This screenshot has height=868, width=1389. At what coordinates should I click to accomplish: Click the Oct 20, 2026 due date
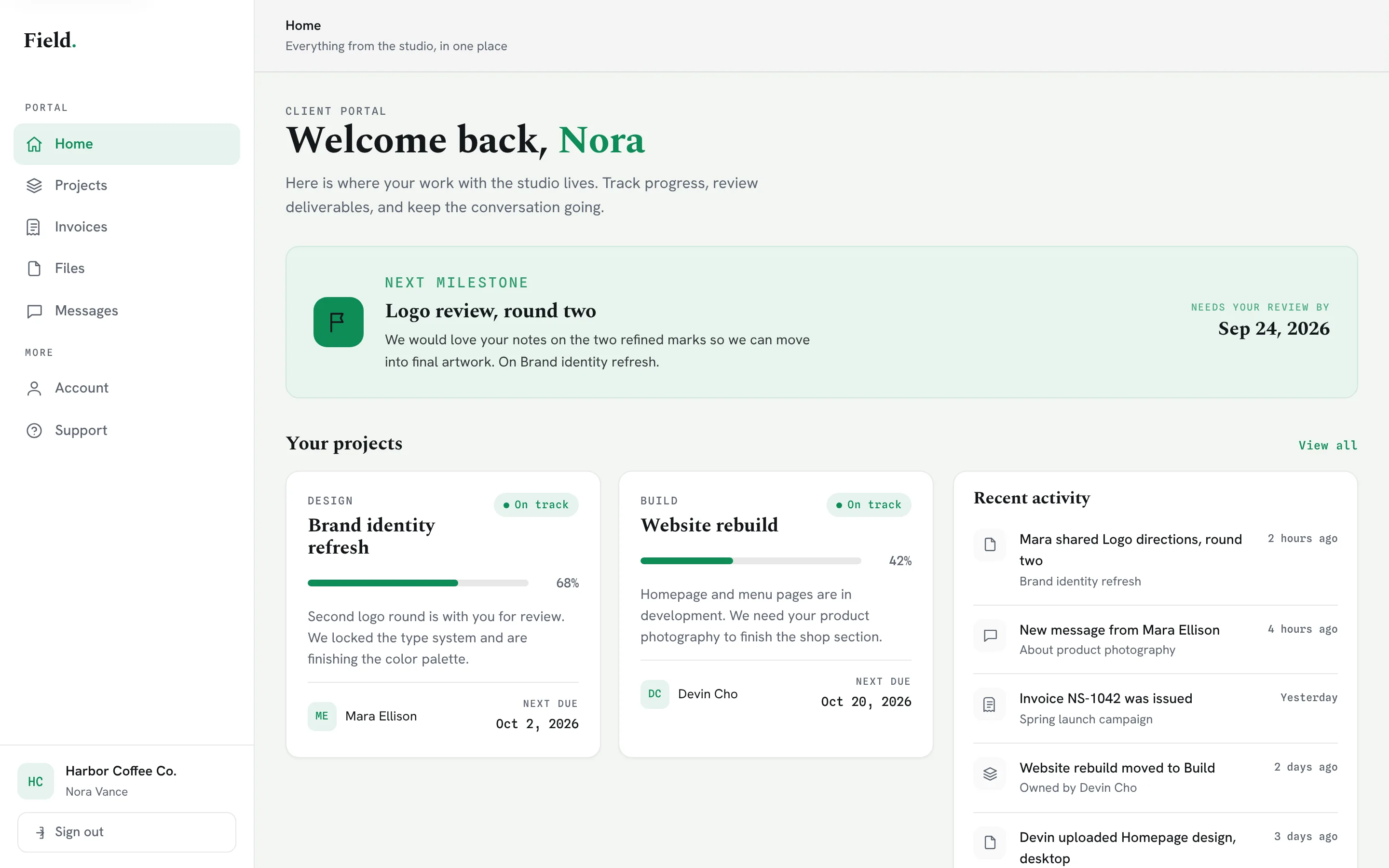[x=866, y=702]
